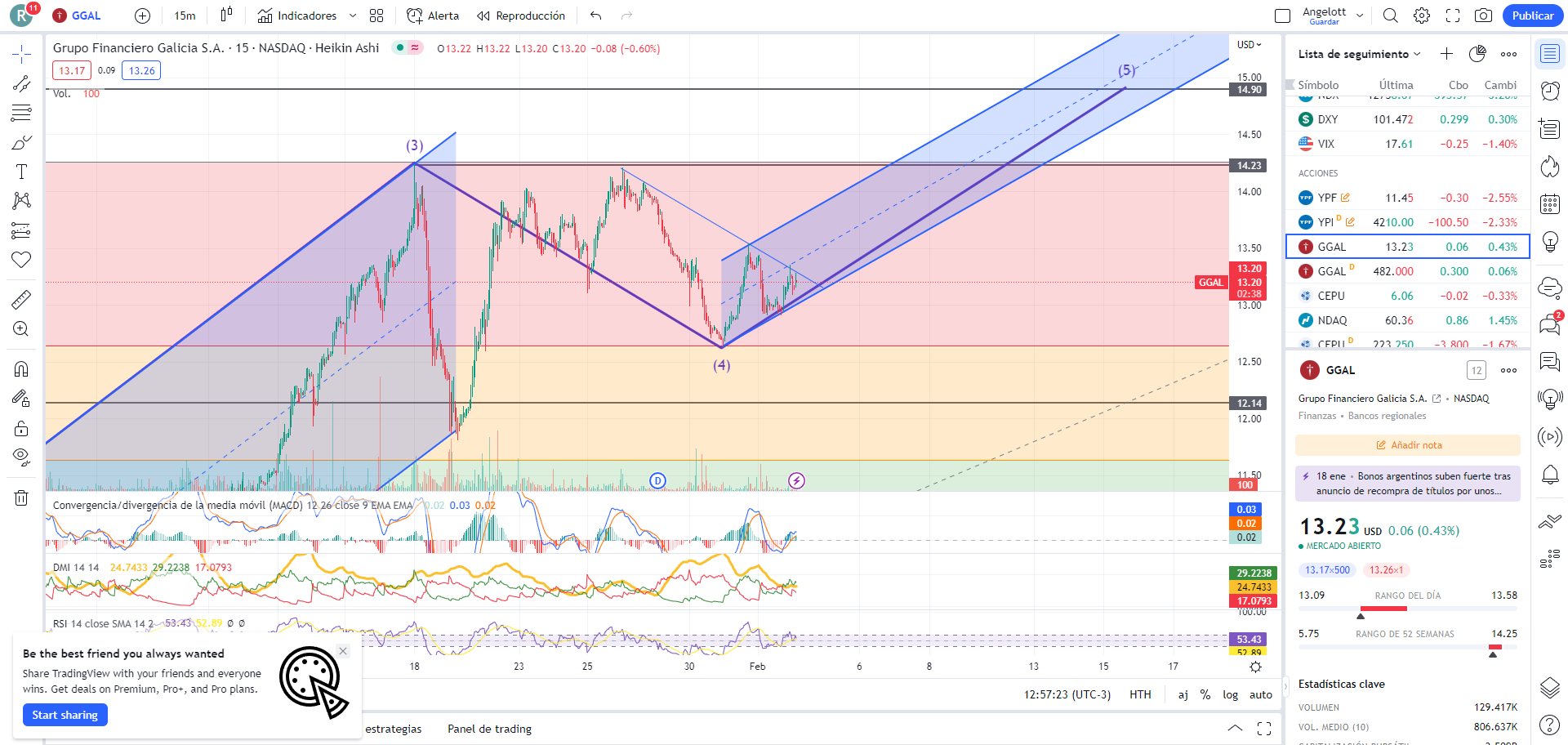The image size is (1568, 745).
Task: Open the watchlist more options menu
Action: click(x=1508, y=54)
